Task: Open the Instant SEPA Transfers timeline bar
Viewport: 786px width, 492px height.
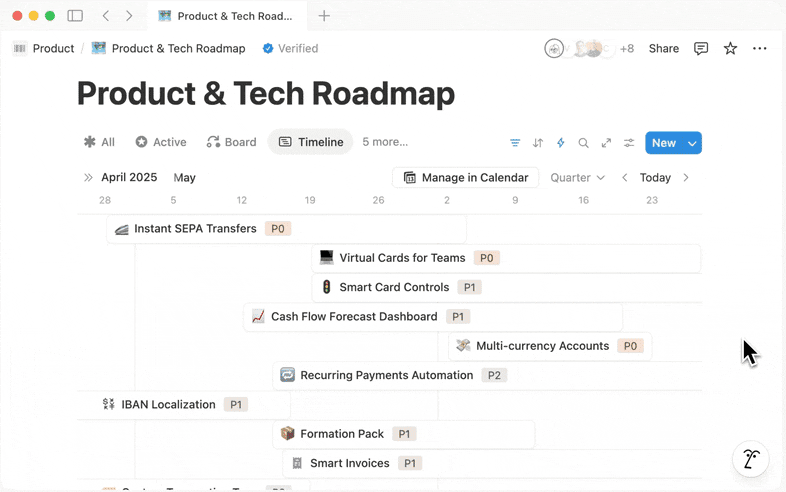Action: (x=286, y=229)
